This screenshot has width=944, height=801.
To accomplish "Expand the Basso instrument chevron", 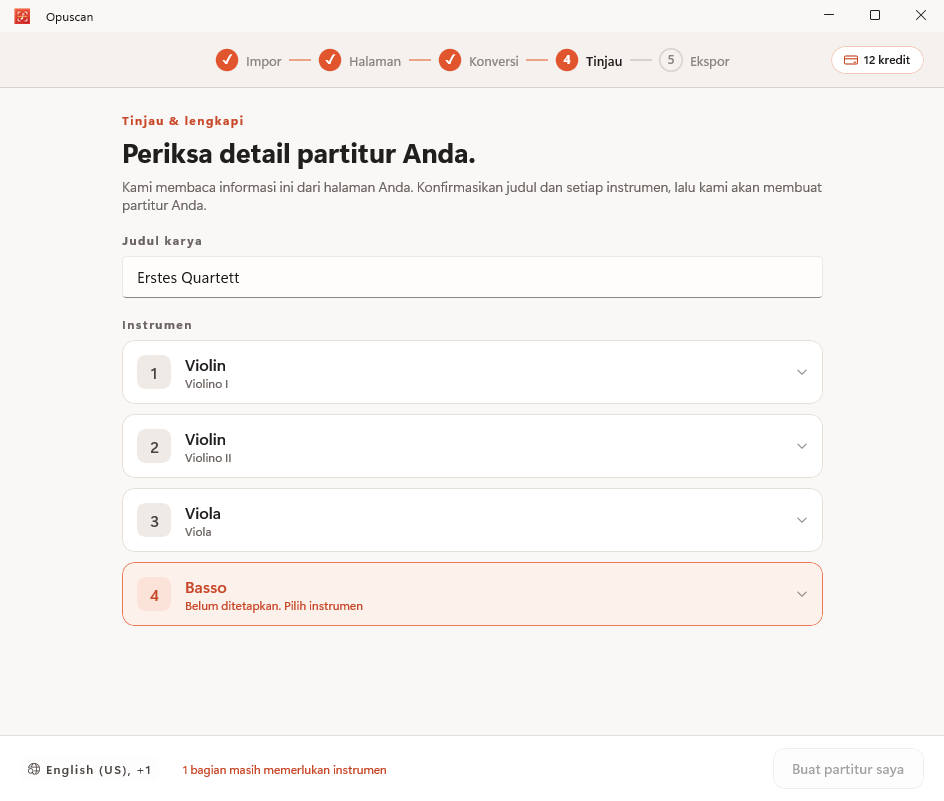I will coord(802,594).
